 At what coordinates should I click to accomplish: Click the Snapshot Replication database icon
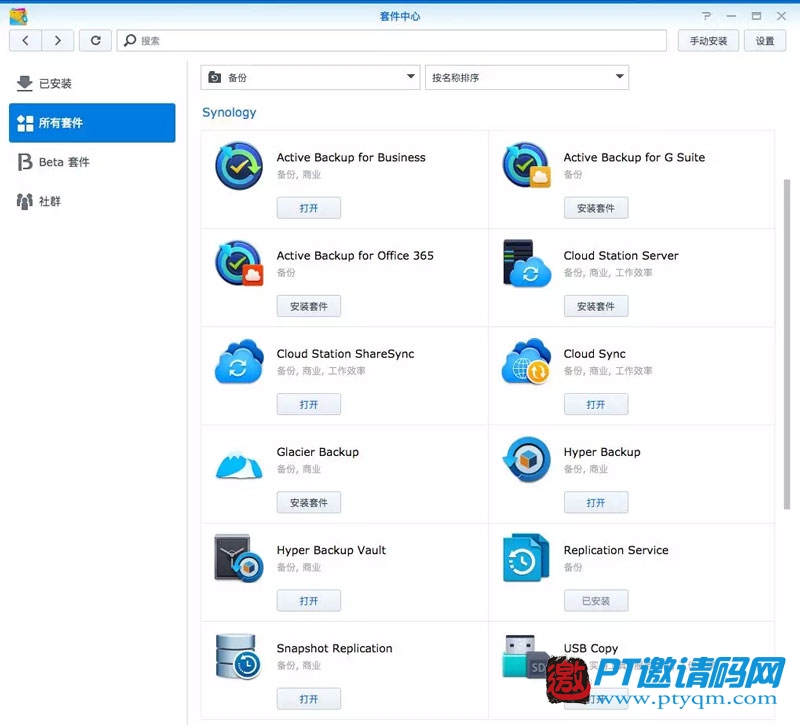coord(239,657)
